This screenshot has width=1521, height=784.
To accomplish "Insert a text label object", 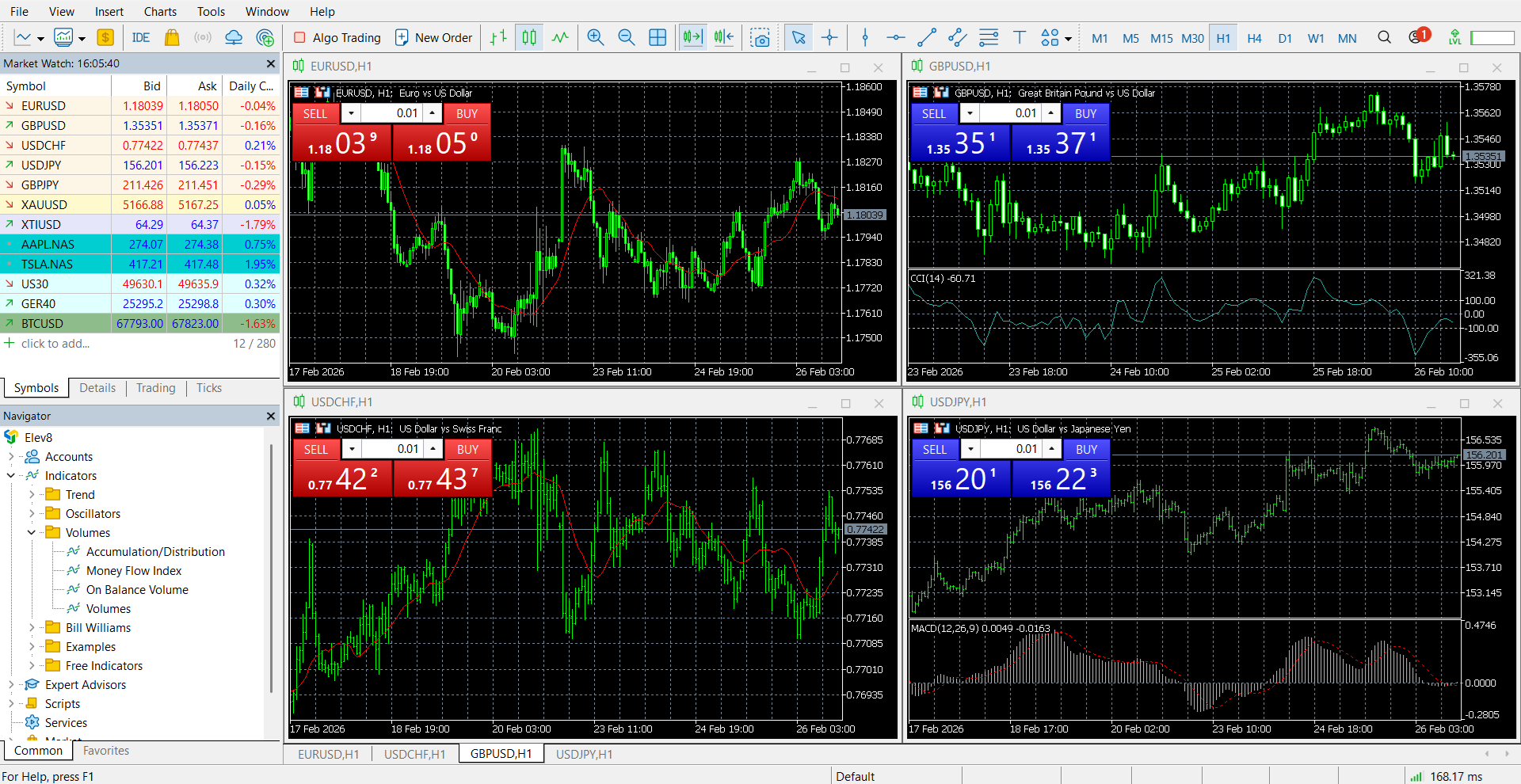I will pos(1020,37).
